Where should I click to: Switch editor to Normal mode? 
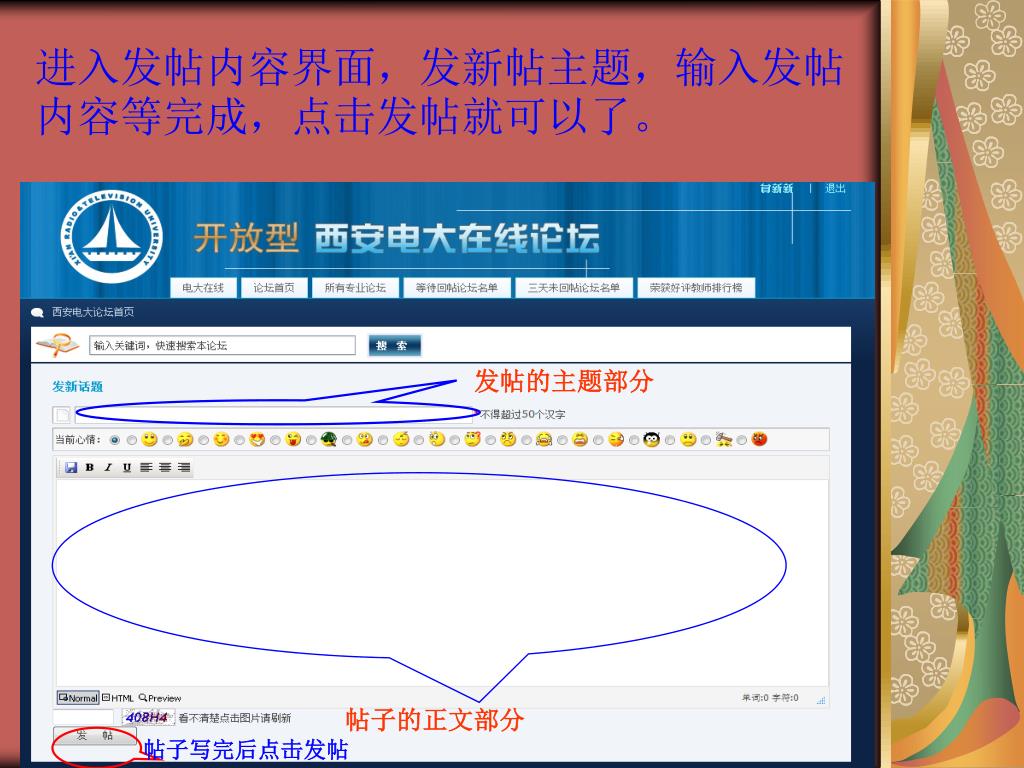pos(78,698)
